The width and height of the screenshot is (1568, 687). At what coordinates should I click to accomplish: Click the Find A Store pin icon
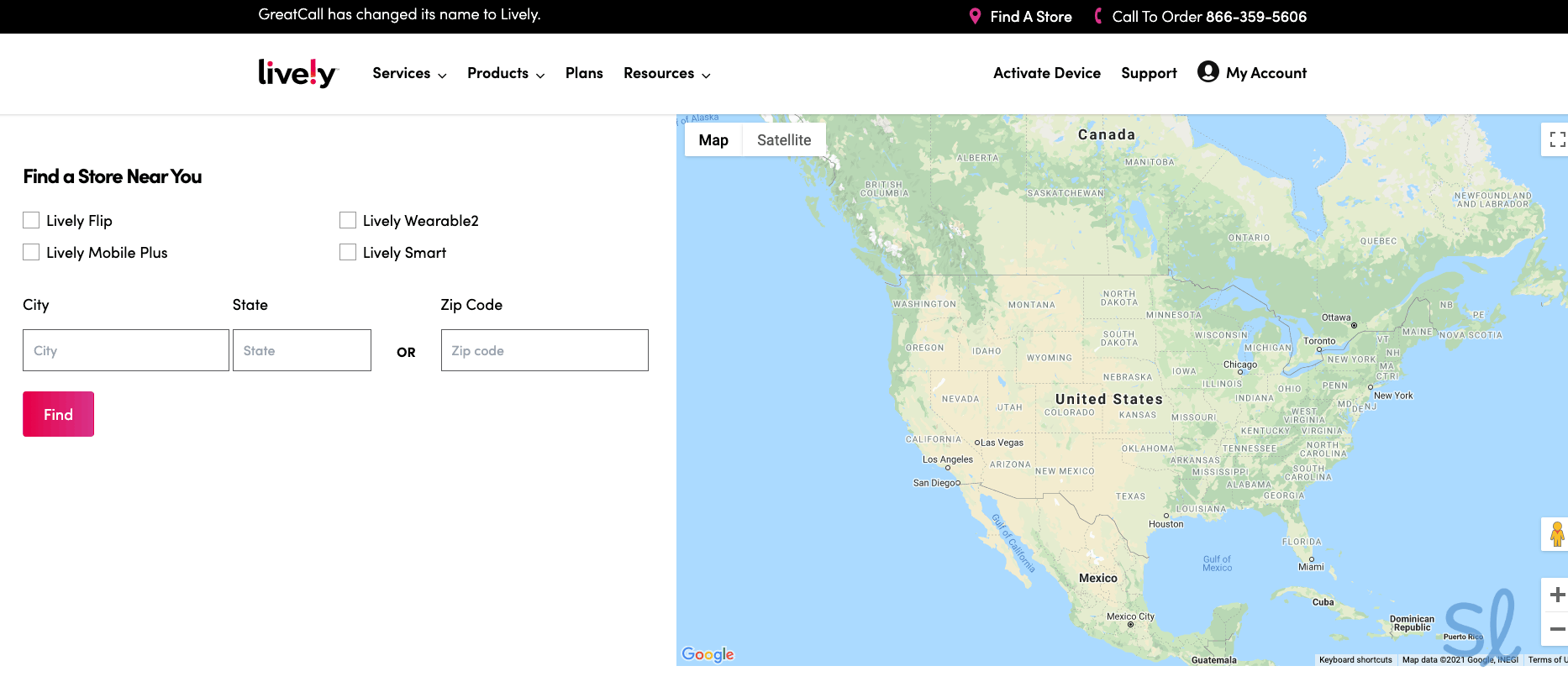click(975, 17)
